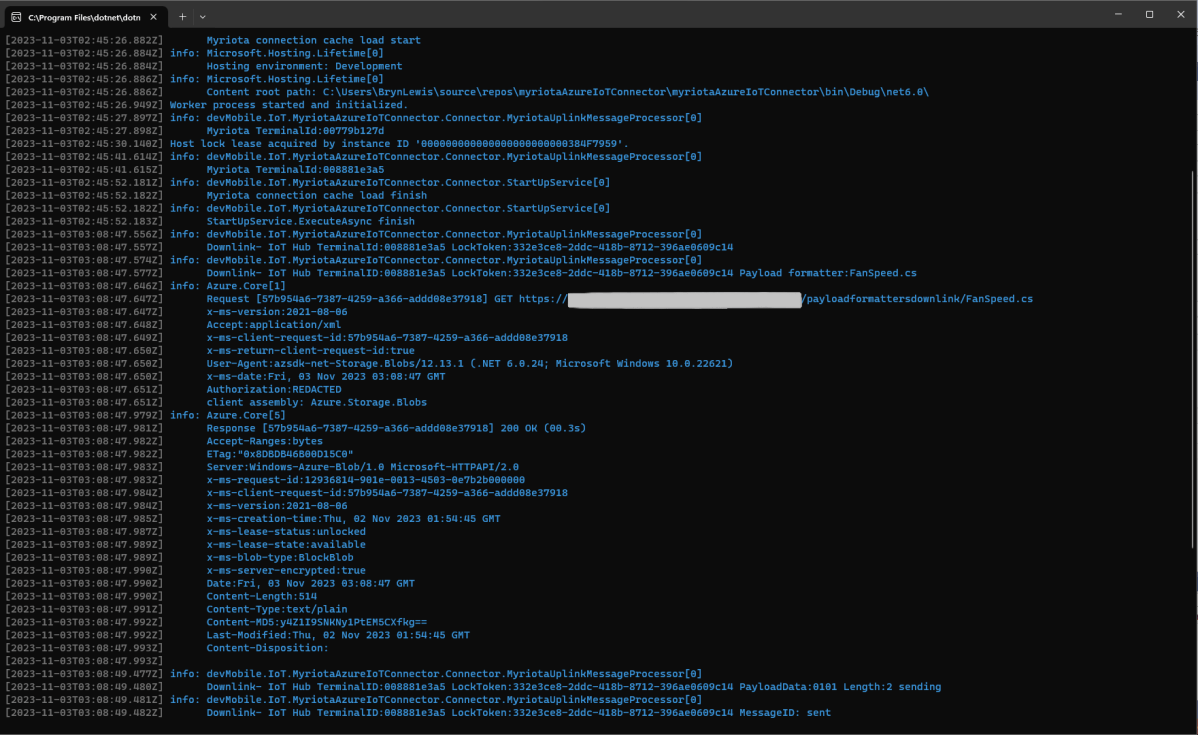
Task: Click the 'Response ... 200 OK (00.3s)' line
Action: point(396,429)
